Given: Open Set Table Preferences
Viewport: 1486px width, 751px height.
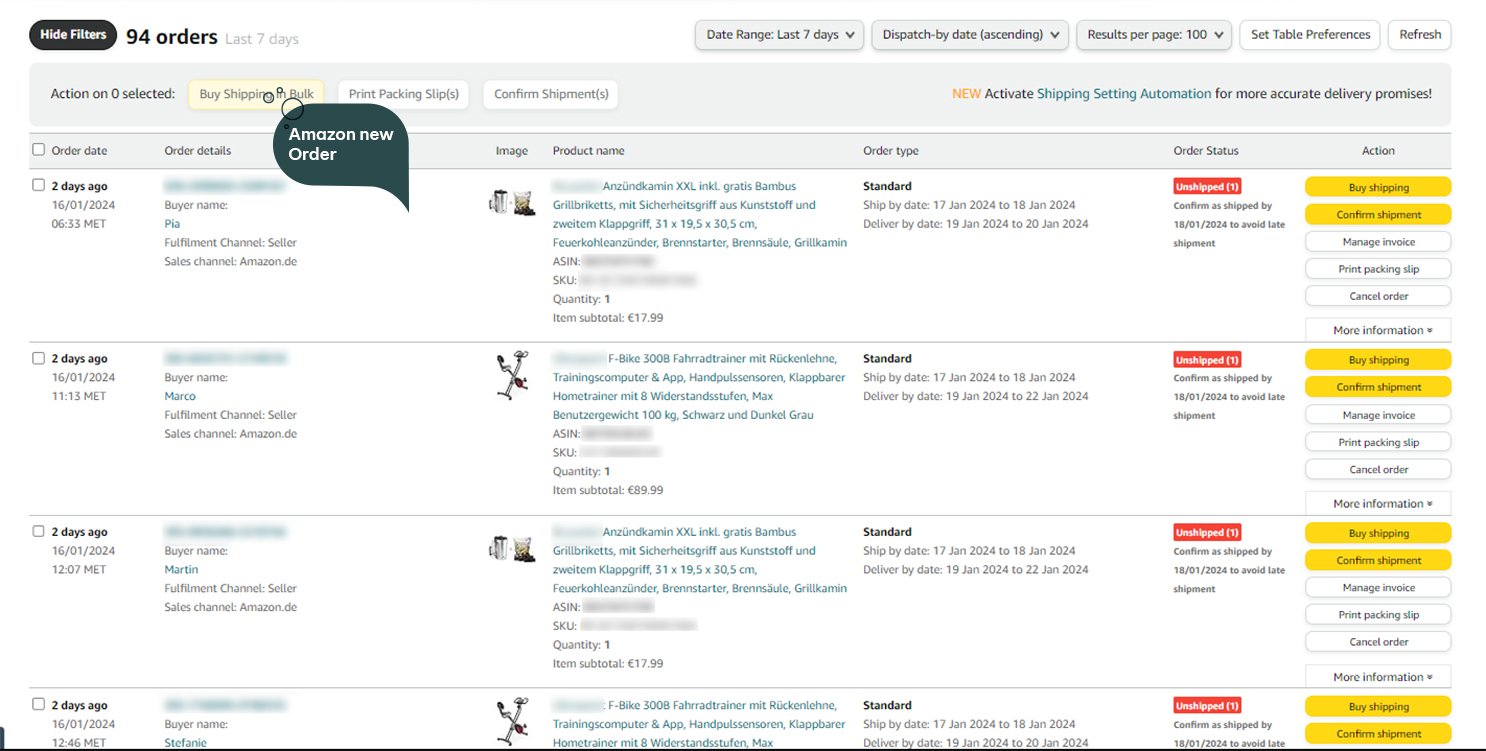Looking at the screenshot, I should tap(1309, 34).
